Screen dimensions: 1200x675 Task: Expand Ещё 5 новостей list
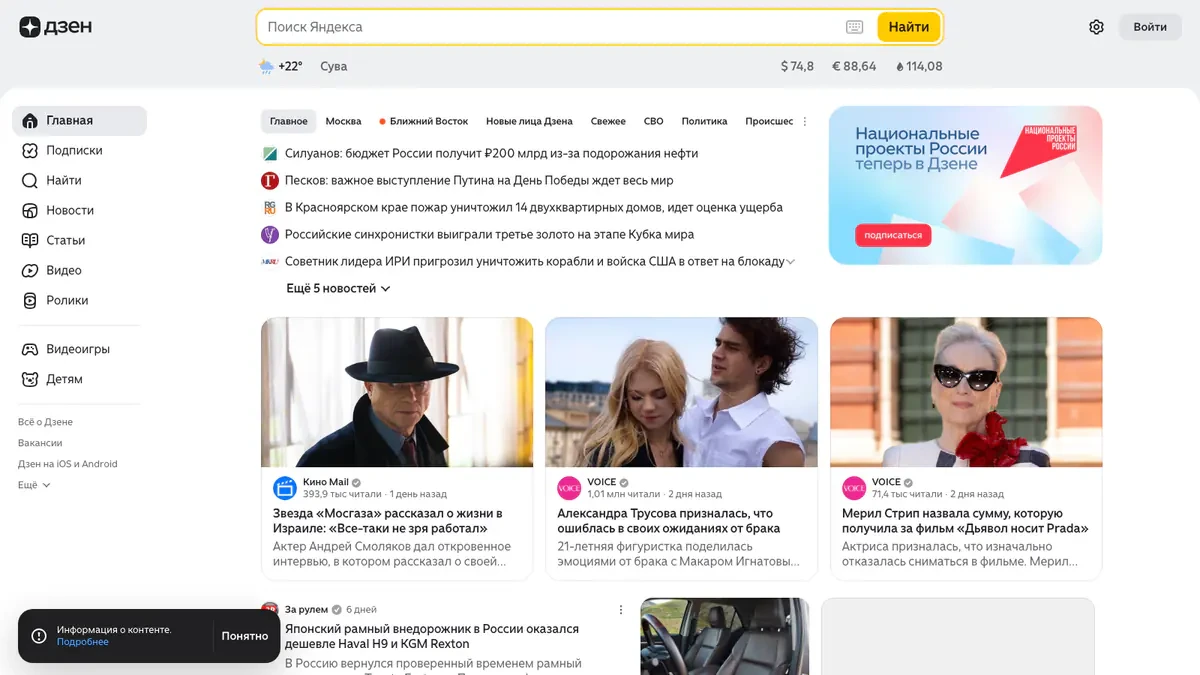338,288
